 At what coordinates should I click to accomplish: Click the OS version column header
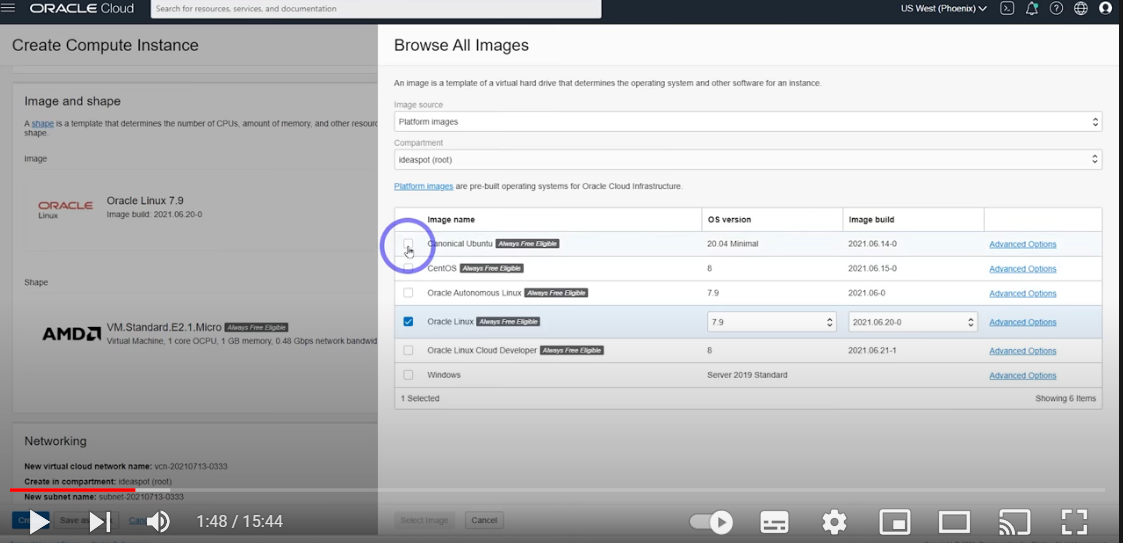[x=729, y=220]
